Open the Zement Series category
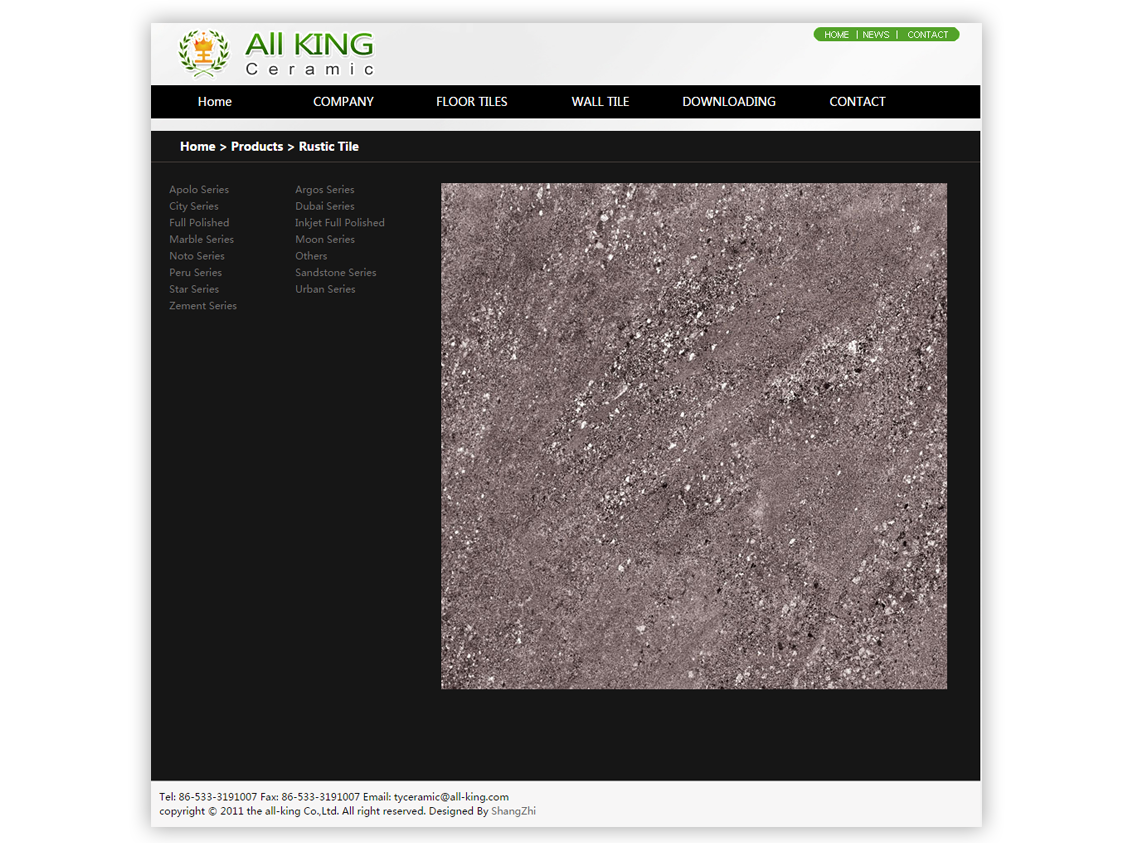 [203, 306]
